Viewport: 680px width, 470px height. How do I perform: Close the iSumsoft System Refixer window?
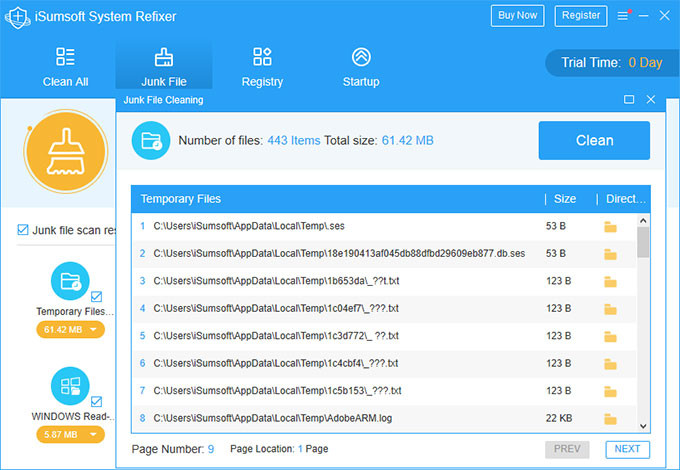pyautogui.click(x=664, y=16)
